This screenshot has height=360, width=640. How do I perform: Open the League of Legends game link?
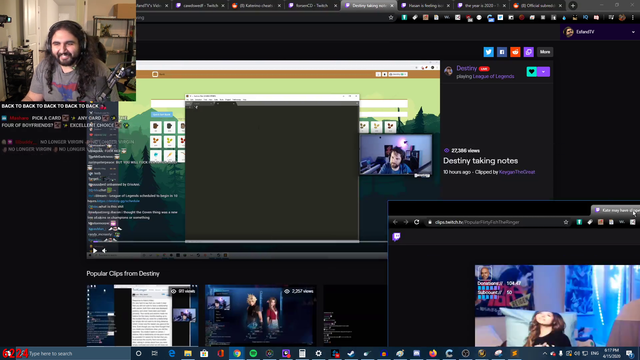click(493, 76)
